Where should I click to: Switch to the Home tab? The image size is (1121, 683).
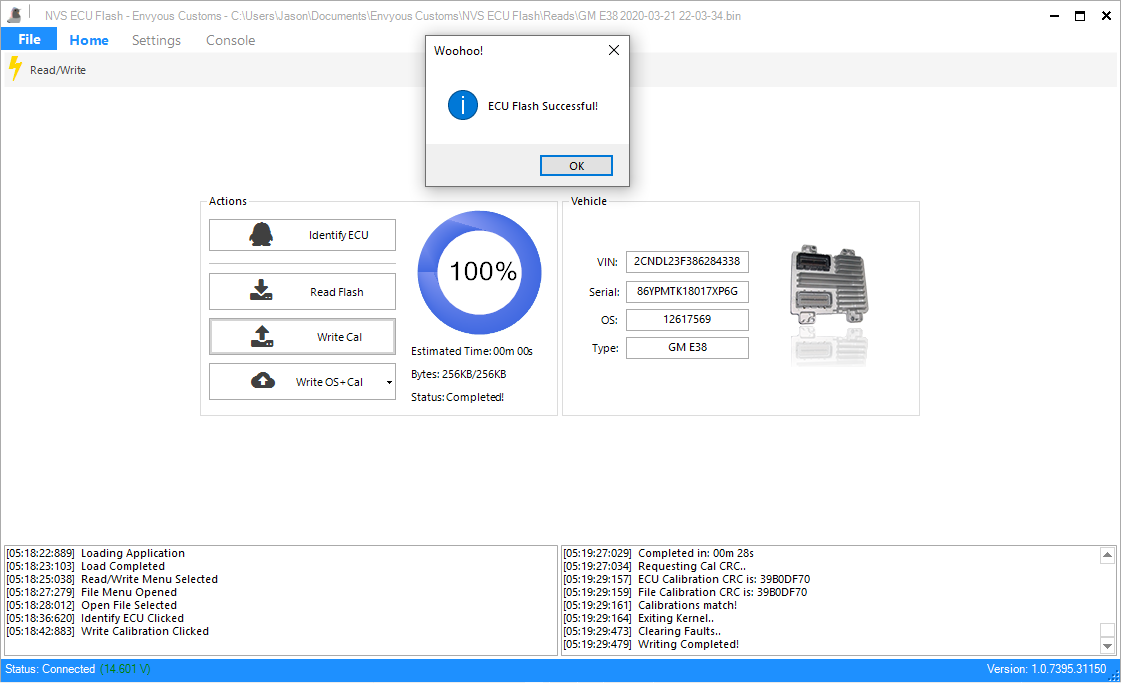tap(89, 40)
